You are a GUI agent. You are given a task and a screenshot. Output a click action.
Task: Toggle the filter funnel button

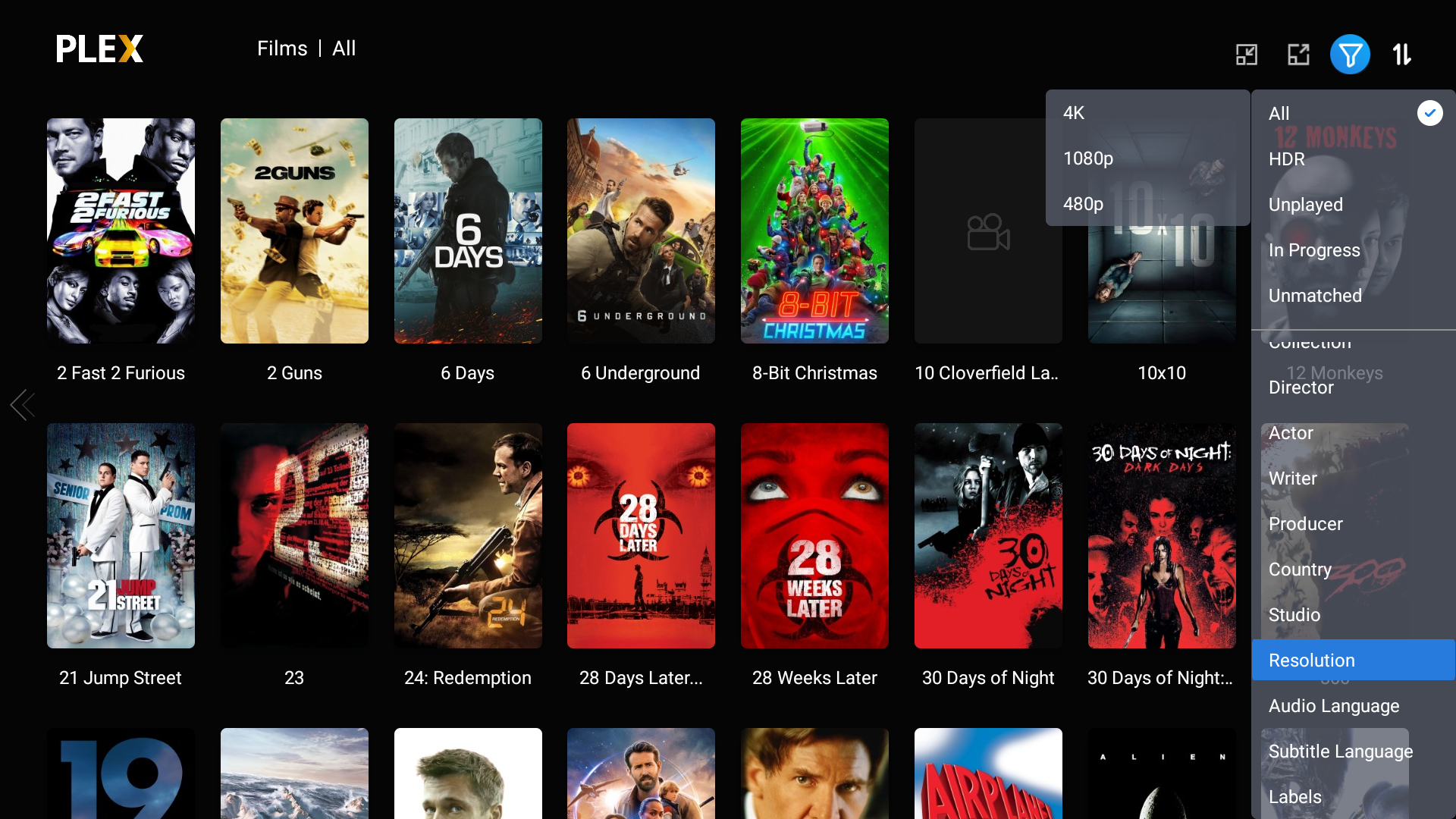tap(1350, 55)
